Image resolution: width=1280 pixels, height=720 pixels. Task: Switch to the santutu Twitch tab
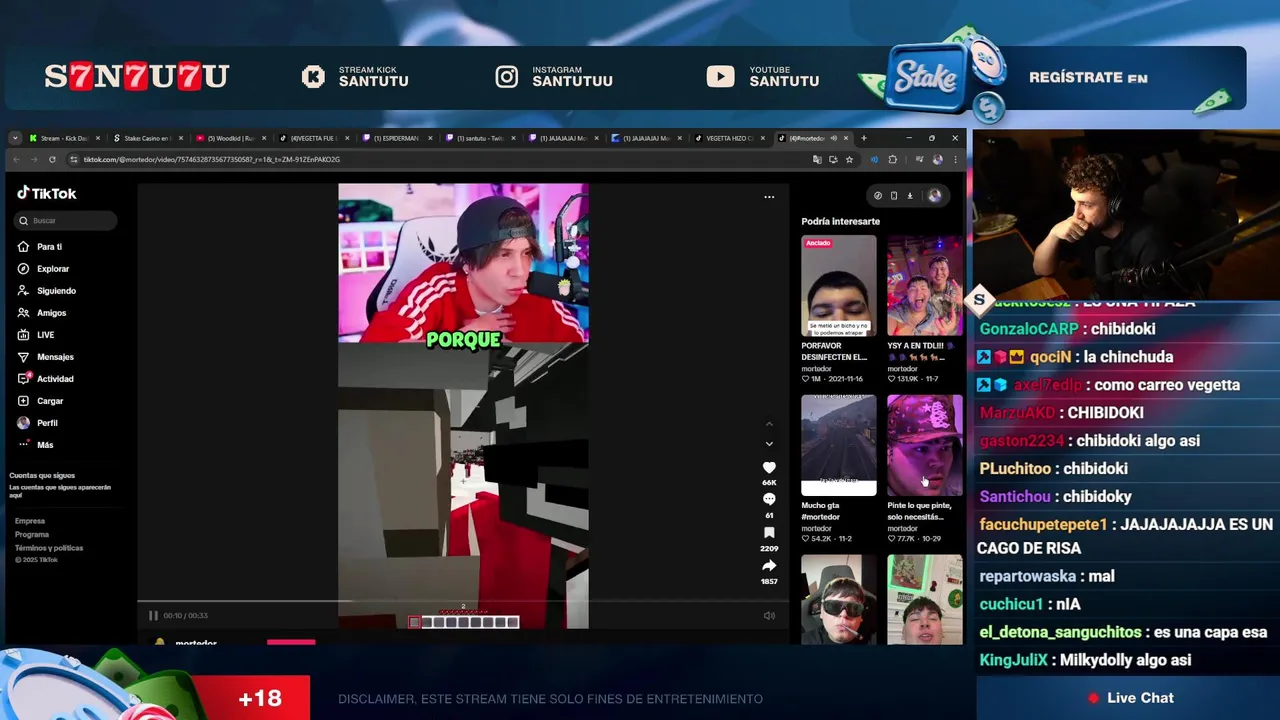click(x=478, y=138)
